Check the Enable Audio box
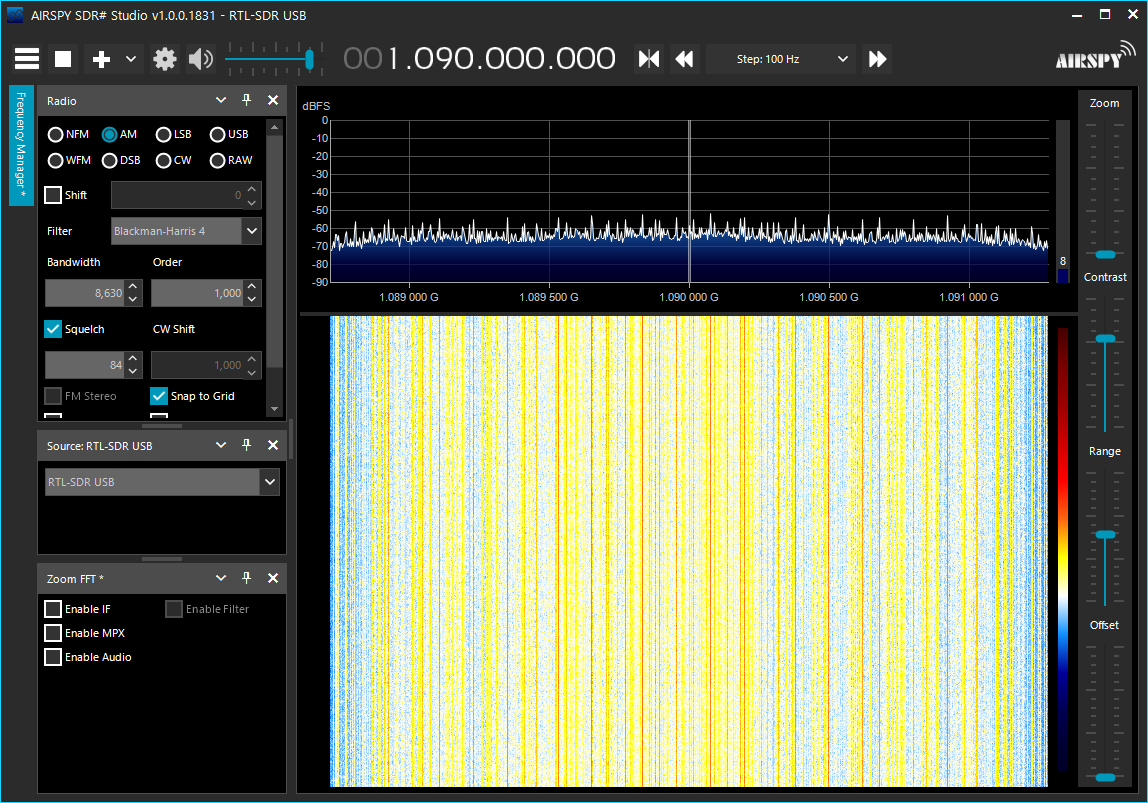This screenshot has height=803, width=1148. pyautogui.click(x=53, y=657)
